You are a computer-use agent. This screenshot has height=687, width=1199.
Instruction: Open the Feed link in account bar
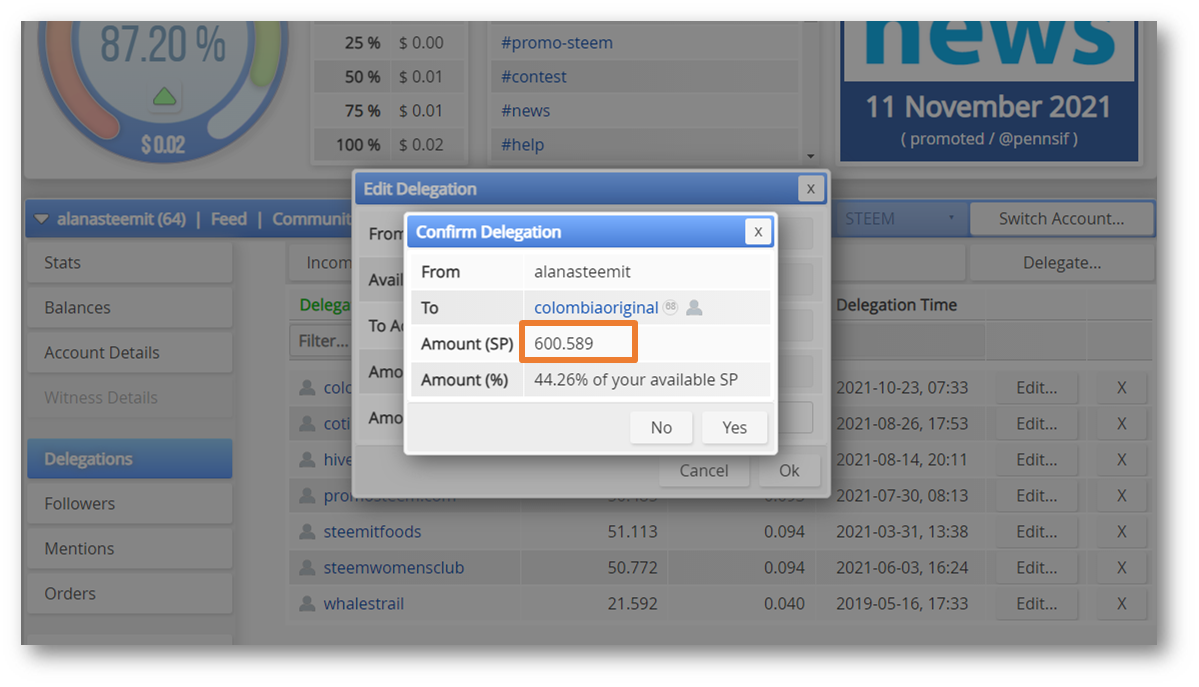tap(229, 220)
